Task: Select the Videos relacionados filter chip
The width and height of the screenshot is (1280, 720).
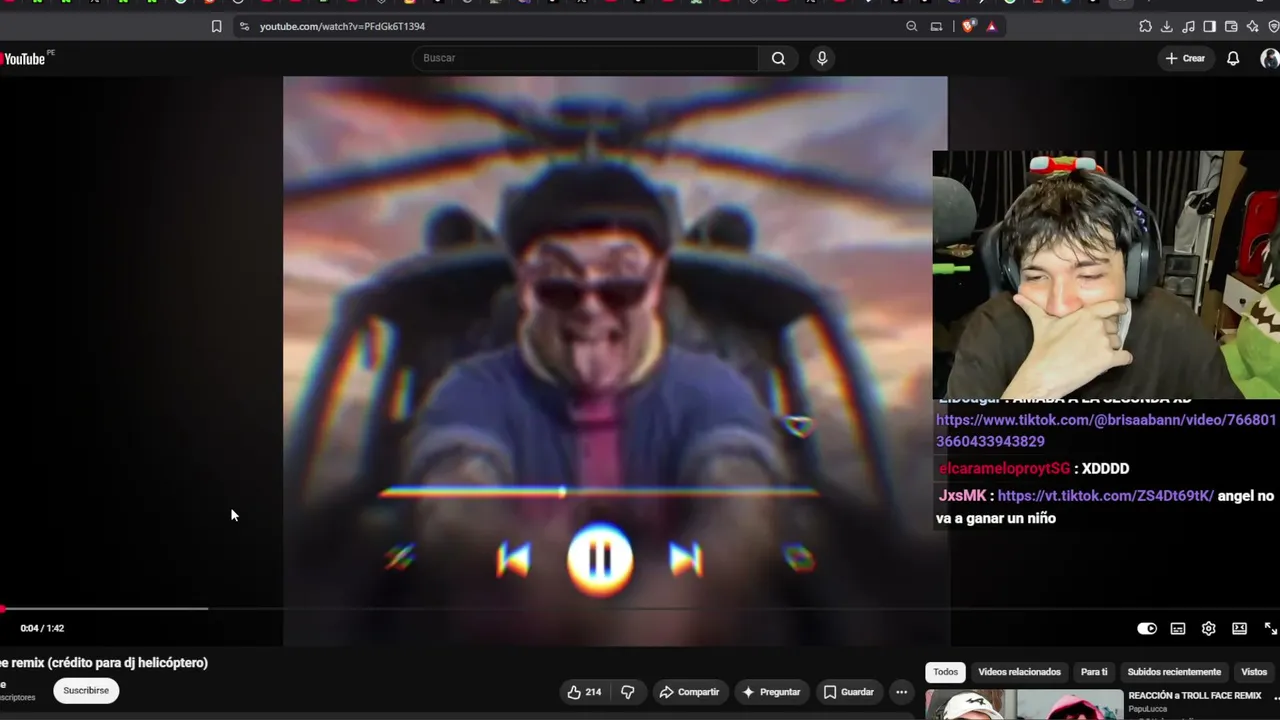Action: (x=1019, y=672)
